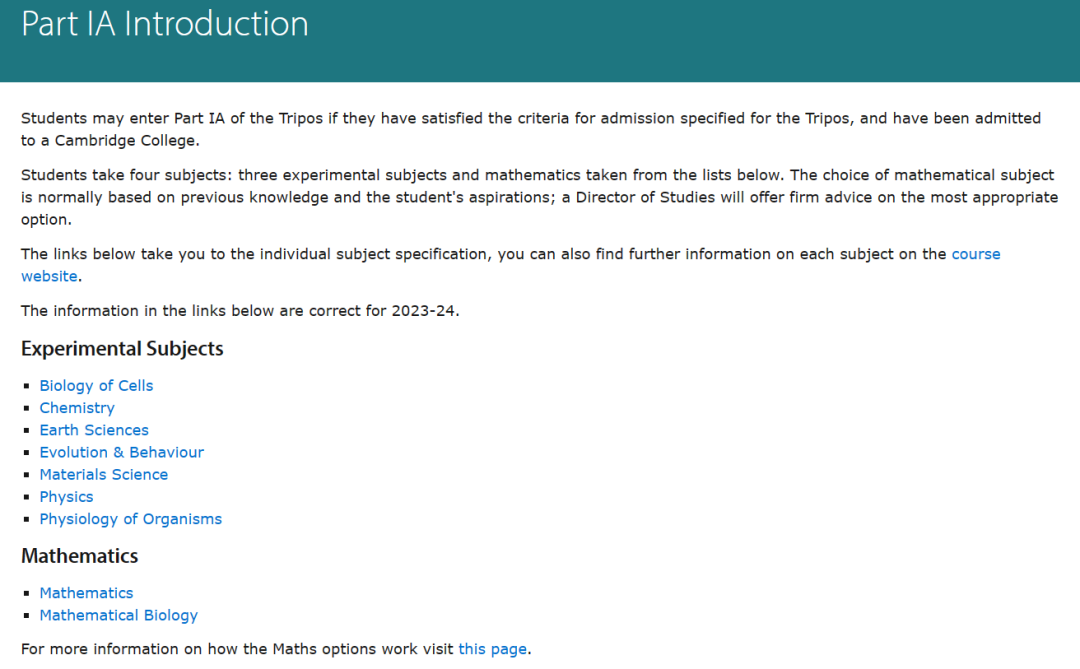Open the Mathematics link in the bulleted list
Image resolution: width=1080 pixels, height=669 pixels.
86,593
